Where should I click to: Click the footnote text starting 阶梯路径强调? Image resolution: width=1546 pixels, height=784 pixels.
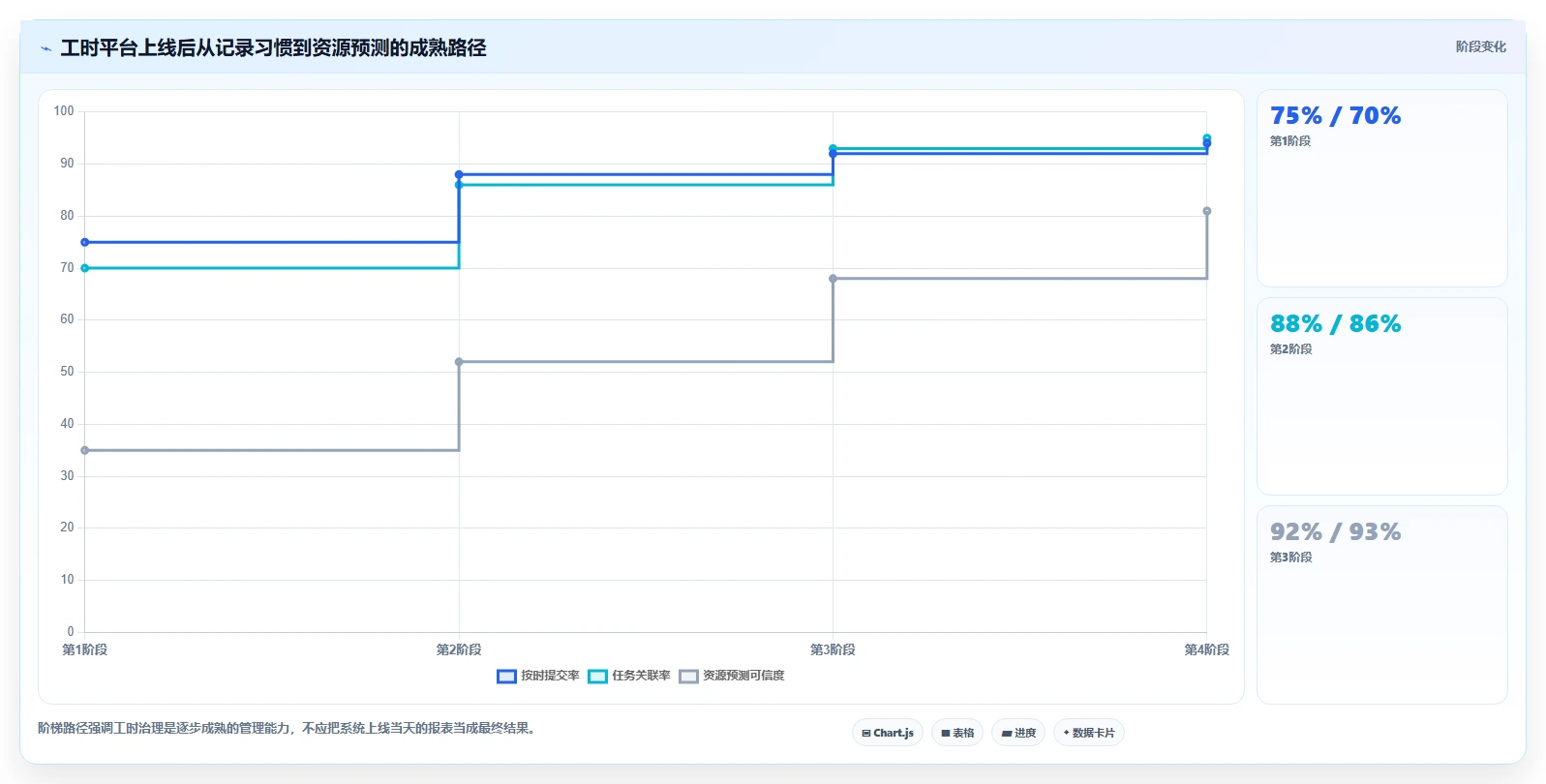coord(288,728)
